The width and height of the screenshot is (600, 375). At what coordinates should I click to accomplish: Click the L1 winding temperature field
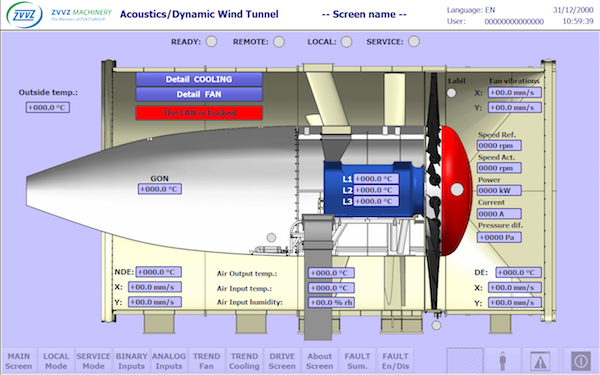coord(376,179)
